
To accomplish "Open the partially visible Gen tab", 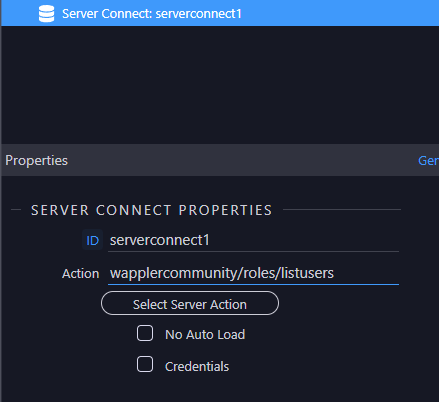I will coord(428,160).
